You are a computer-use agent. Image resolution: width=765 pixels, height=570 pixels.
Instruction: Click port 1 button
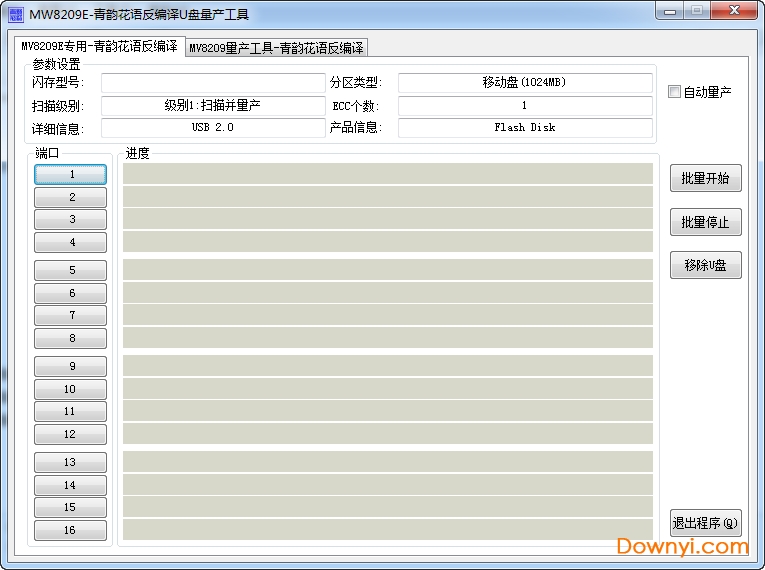click(70, 174)
